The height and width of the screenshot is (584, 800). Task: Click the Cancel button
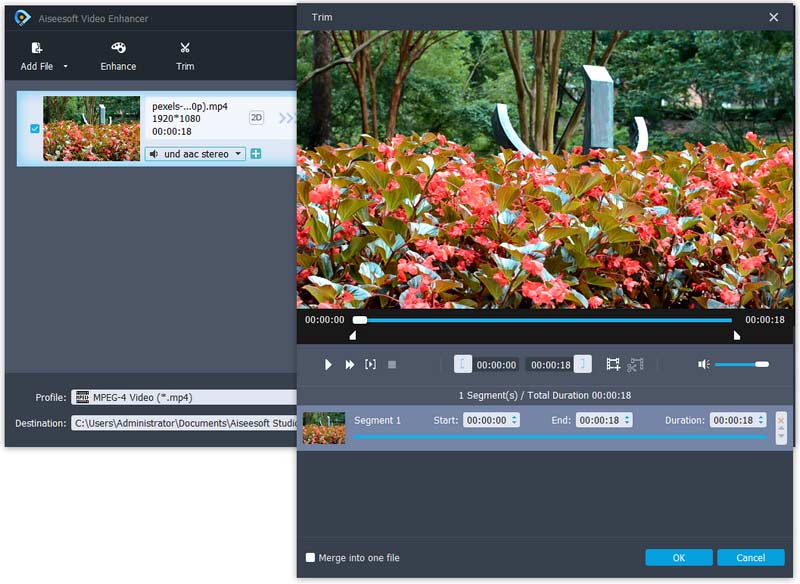pos(750,557)
